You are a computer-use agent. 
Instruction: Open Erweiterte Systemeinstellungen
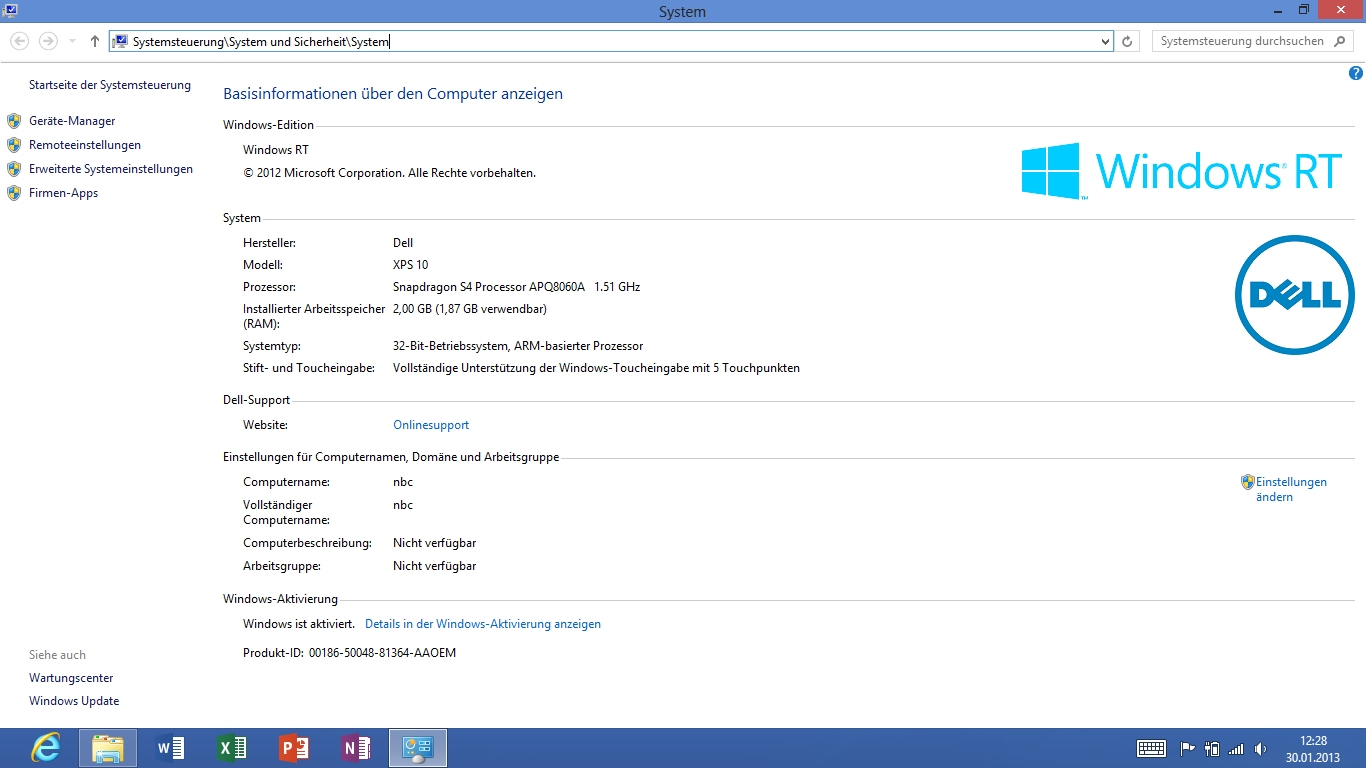pyautogui.click(x=110, y=169)
